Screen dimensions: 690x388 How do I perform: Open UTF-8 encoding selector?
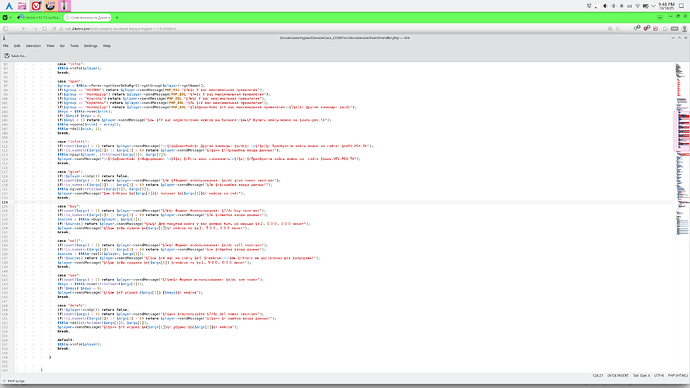pos(659,376)
